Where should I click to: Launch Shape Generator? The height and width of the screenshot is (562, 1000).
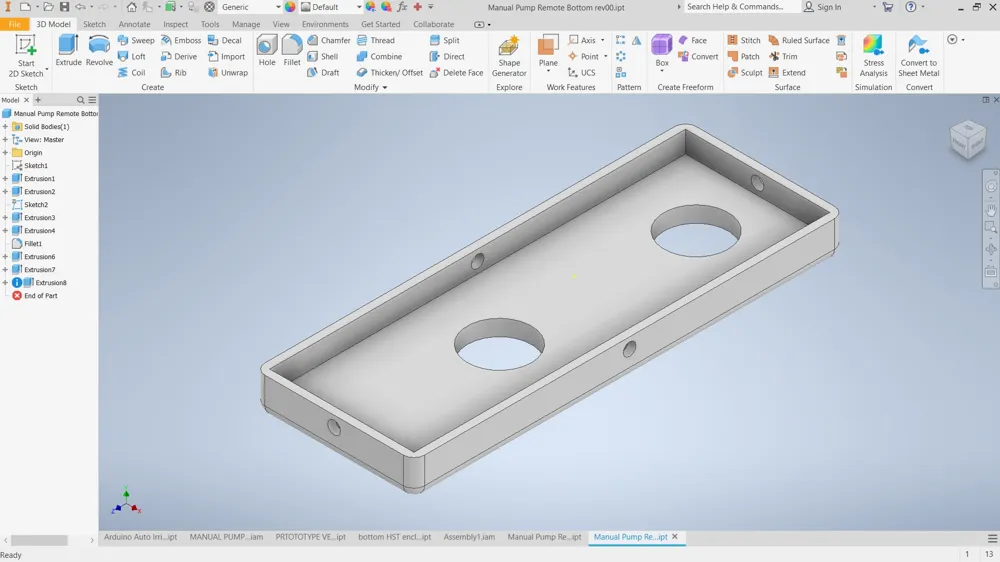509,56
